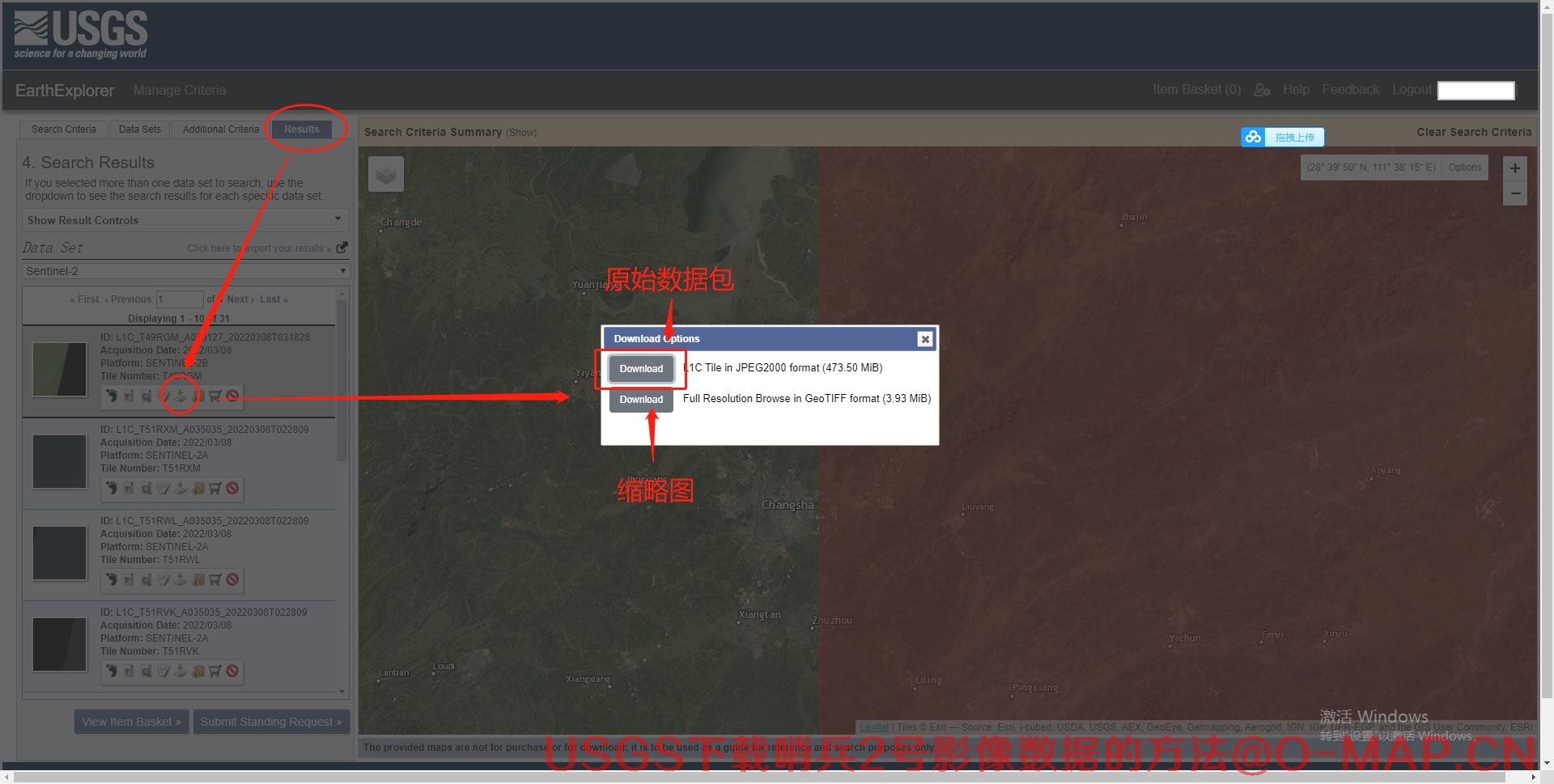Screen dimensions: 1554x784
Task: Click the export results icon
Action: (x=342, y=248)
